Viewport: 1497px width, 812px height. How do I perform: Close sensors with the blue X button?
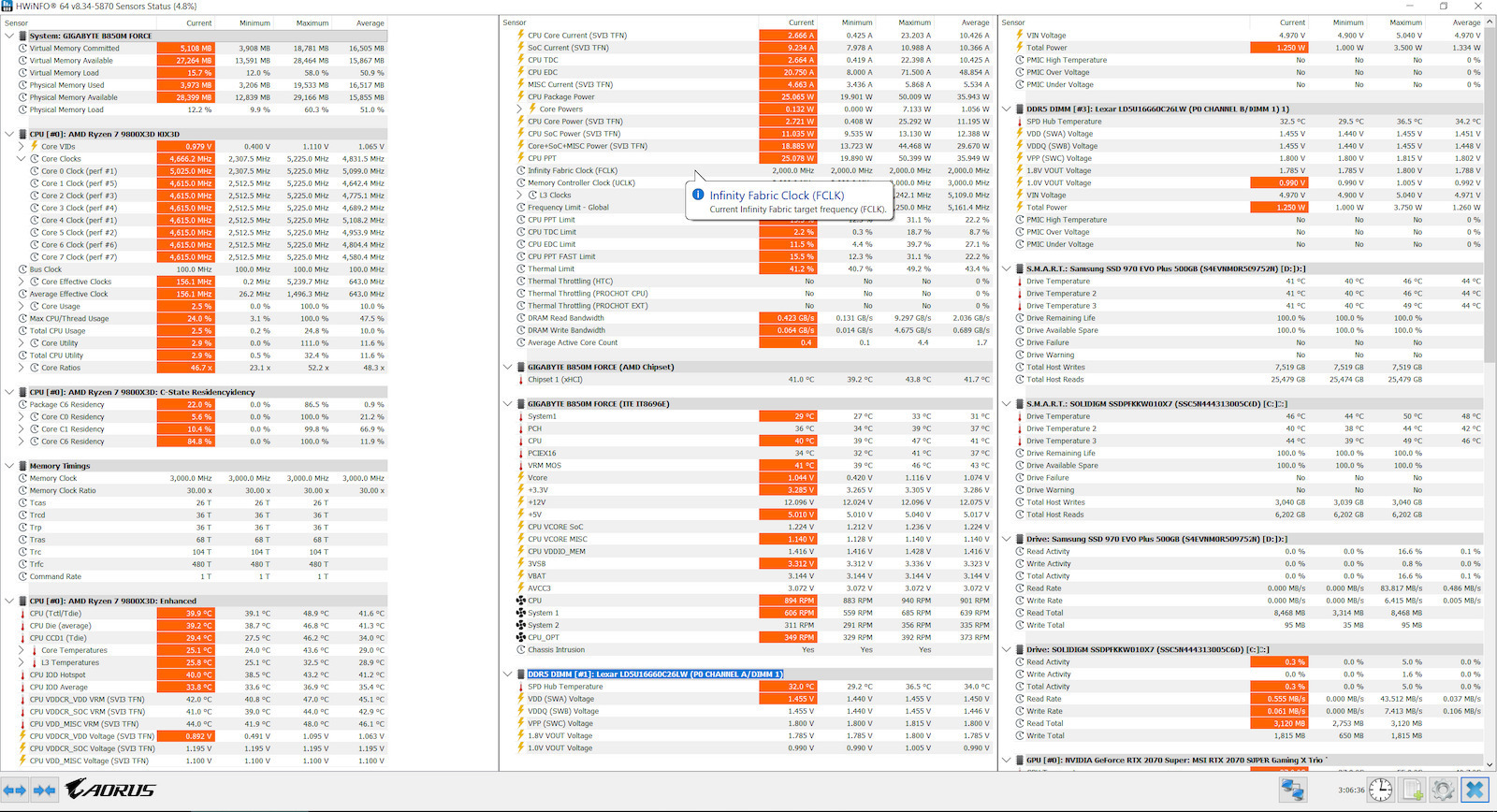click(1475, 790)
